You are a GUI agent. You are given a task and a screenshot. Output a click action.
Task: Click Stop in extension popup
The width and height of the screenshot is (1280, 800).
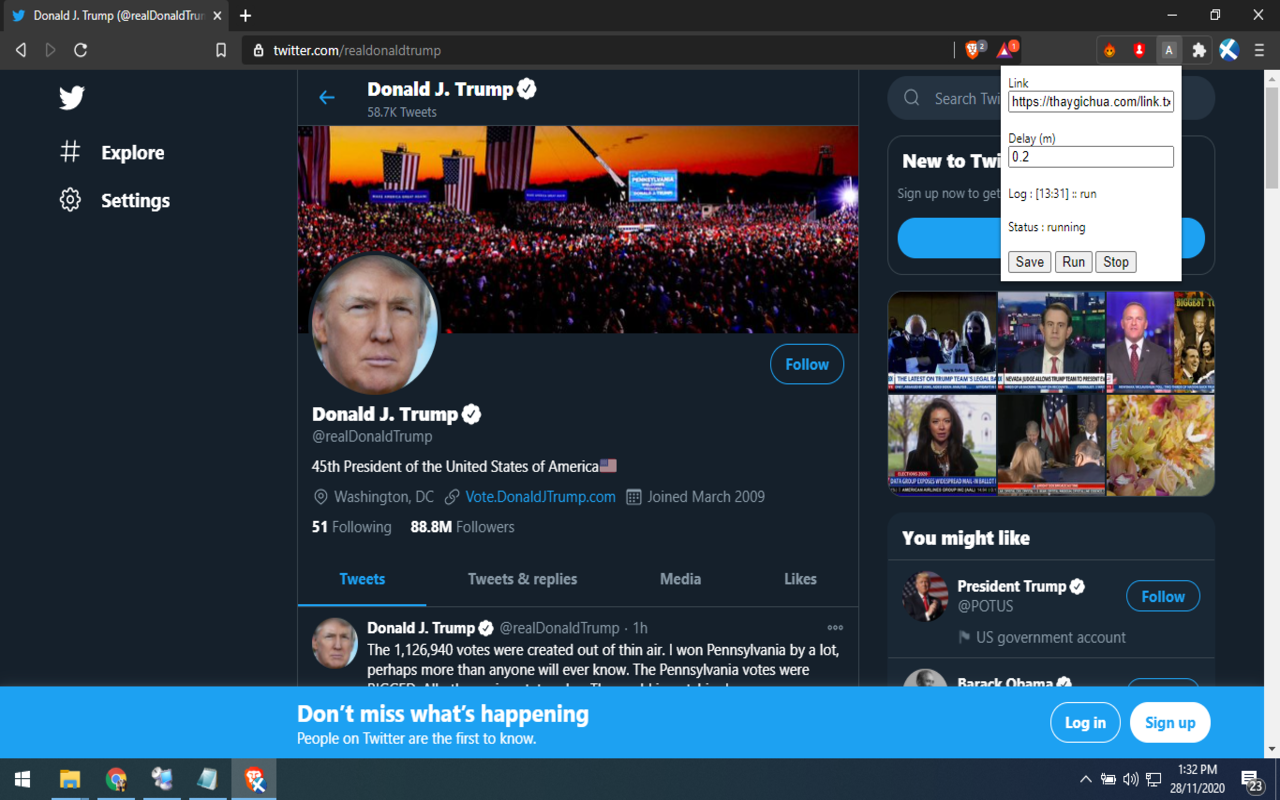(1116, 262)
